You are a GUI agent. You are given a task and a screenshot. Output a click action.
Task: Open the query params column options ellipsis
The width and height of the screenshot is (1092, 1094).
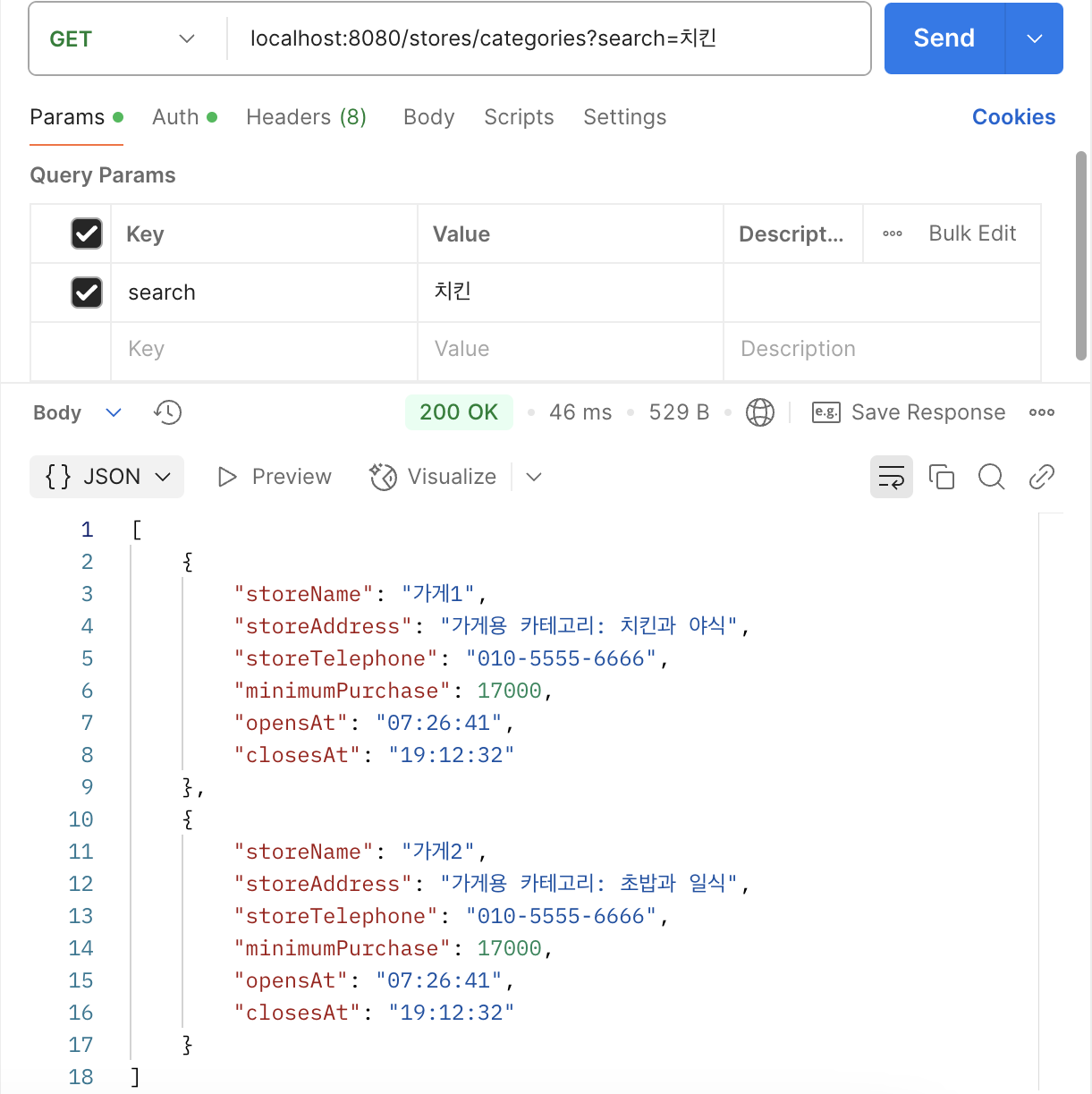[893, 233]
